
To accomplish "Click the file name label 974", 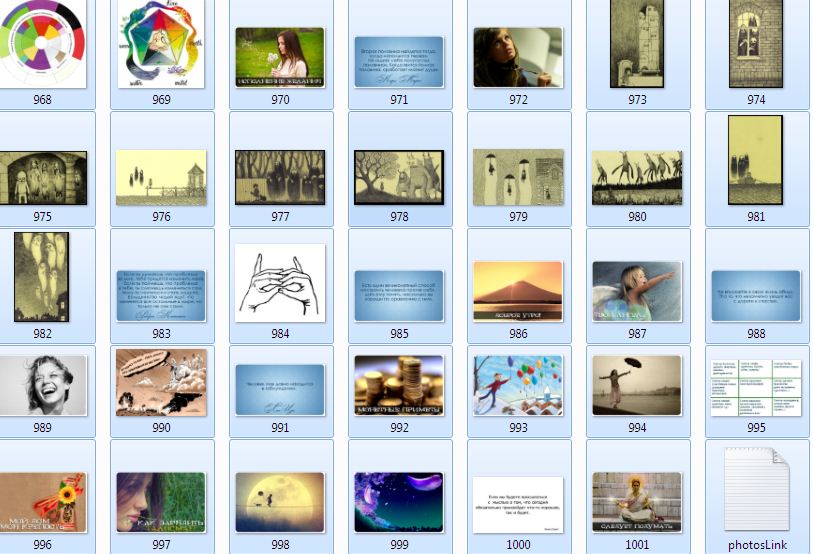I will (756, 99).
